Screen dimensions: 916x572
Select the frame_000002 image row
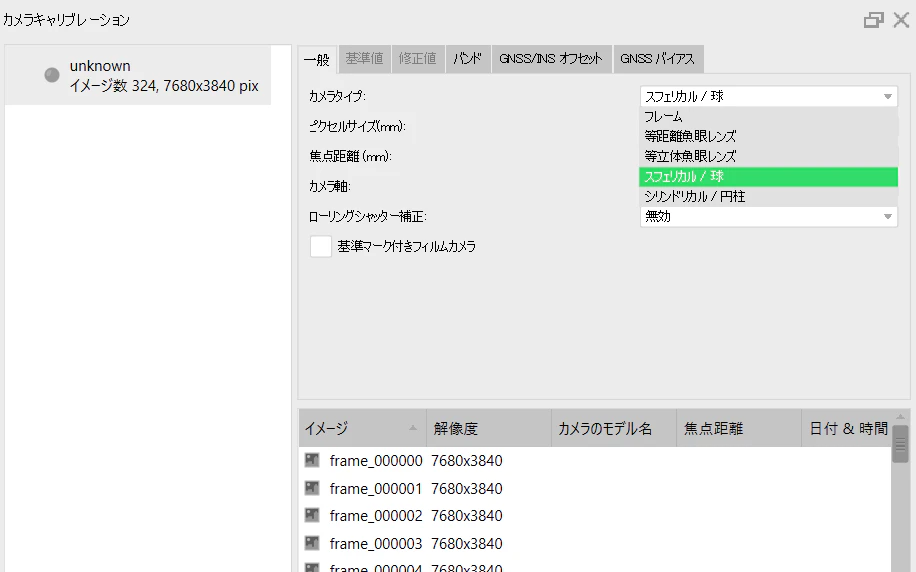595,516
